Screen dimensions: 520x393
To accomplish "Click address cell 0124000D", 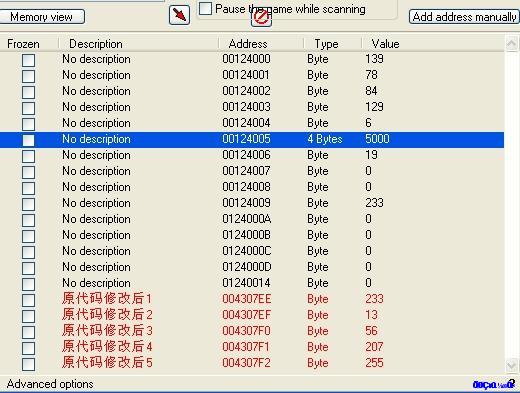I will (247, 267).
